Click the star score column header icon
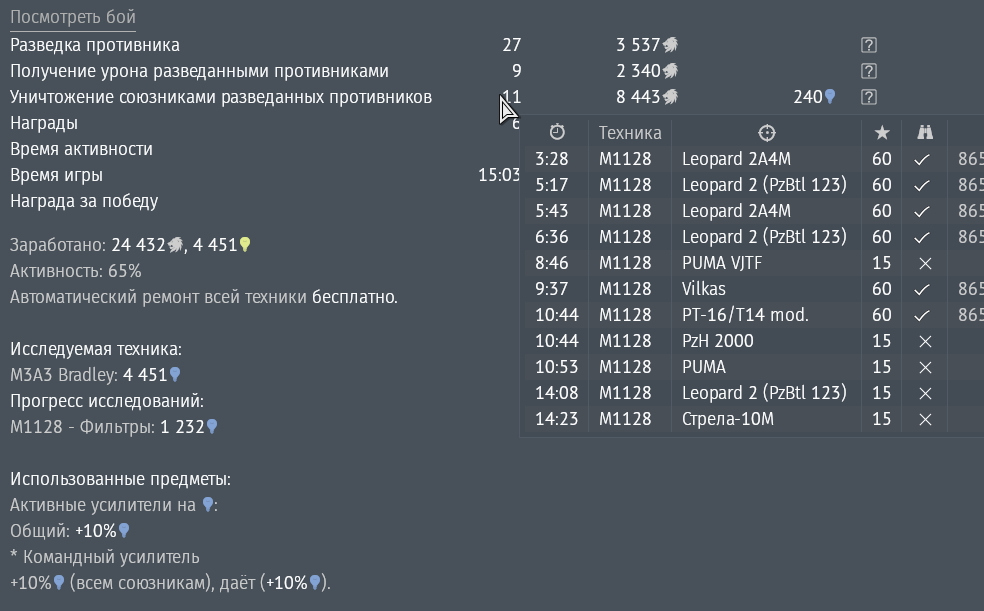 pos(882,132)
